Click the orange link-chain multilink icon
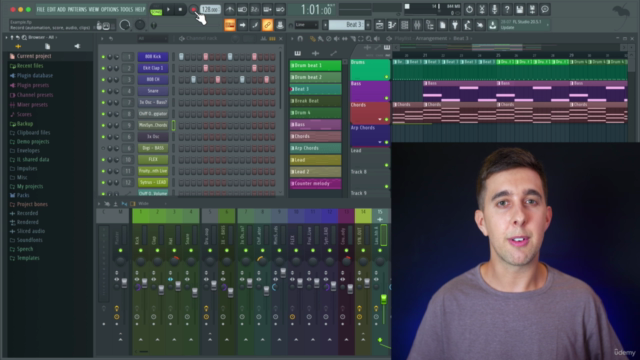 pos(267,25)
